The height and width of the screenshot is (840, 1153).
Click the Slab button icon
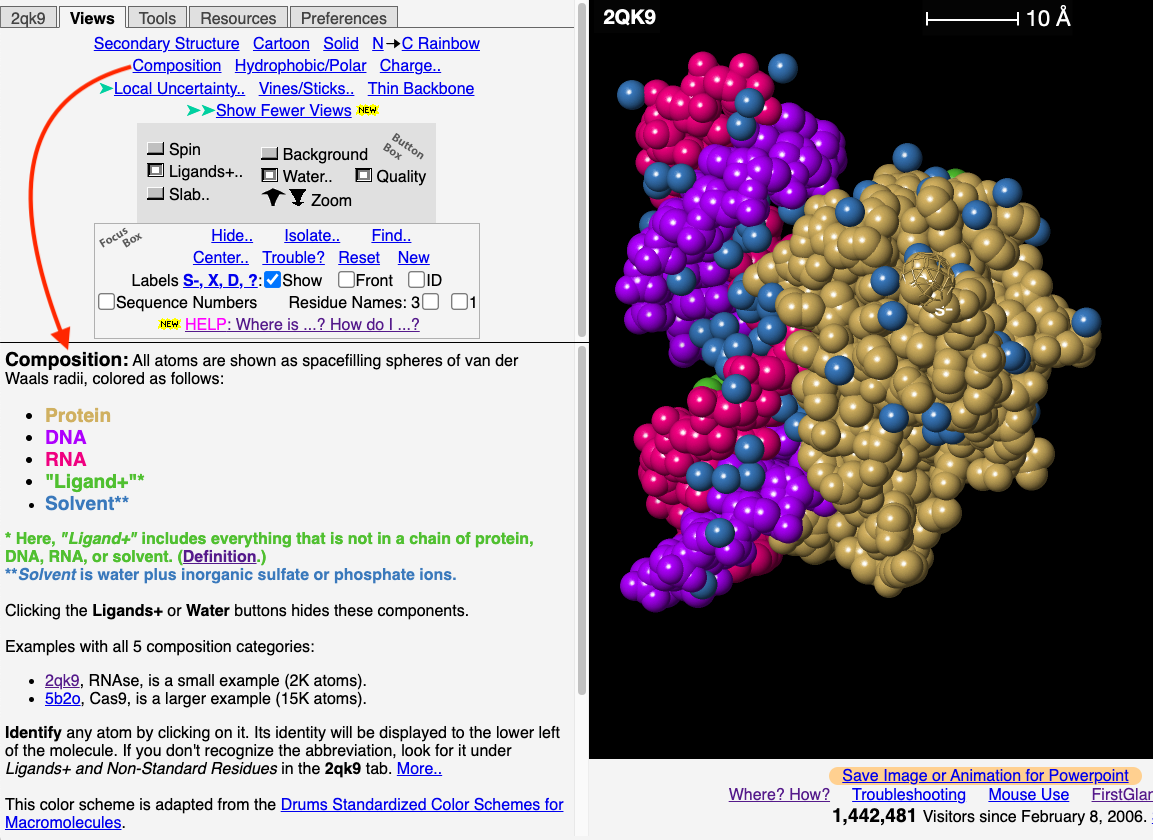click(155, 195)
